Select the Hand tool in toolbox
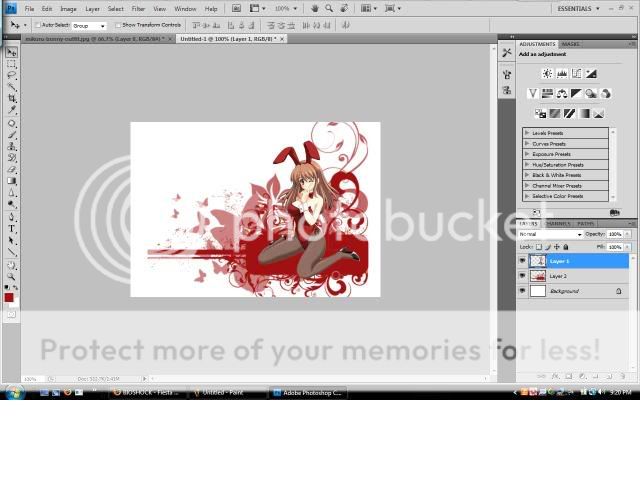 pos(11,265)
